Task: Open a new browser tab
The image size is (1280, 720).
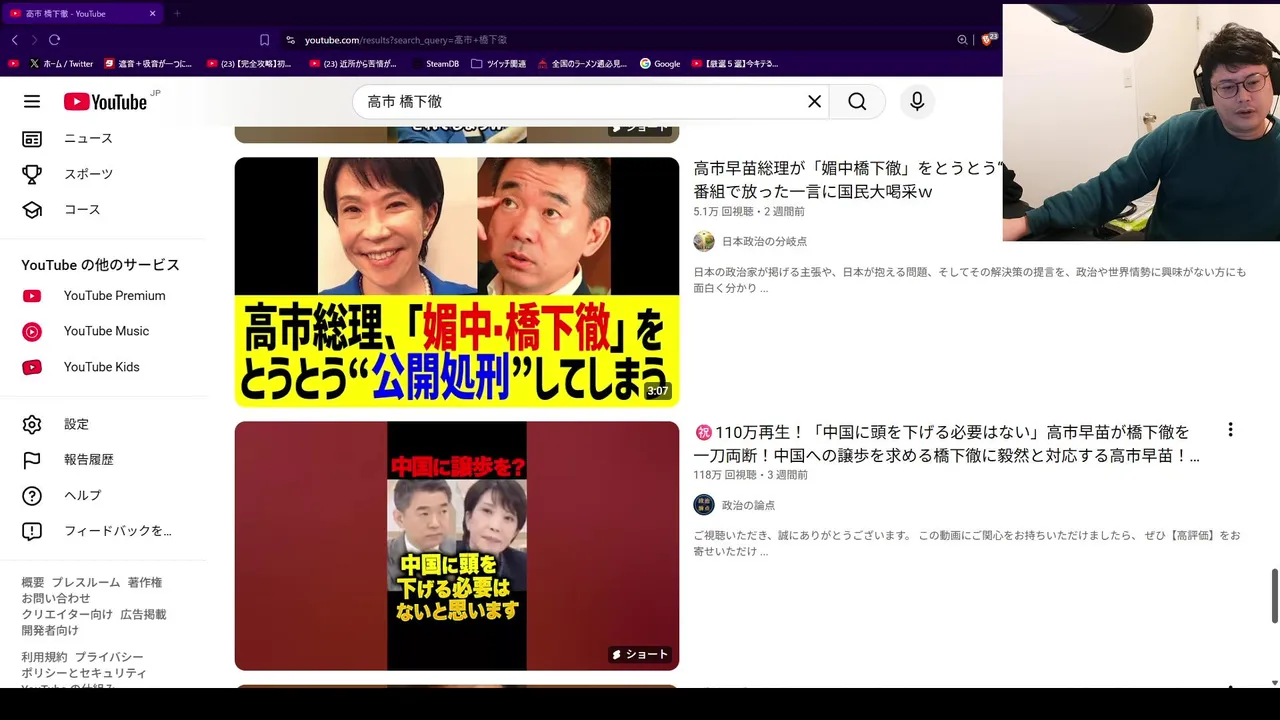Action: [x=177, y=14]
